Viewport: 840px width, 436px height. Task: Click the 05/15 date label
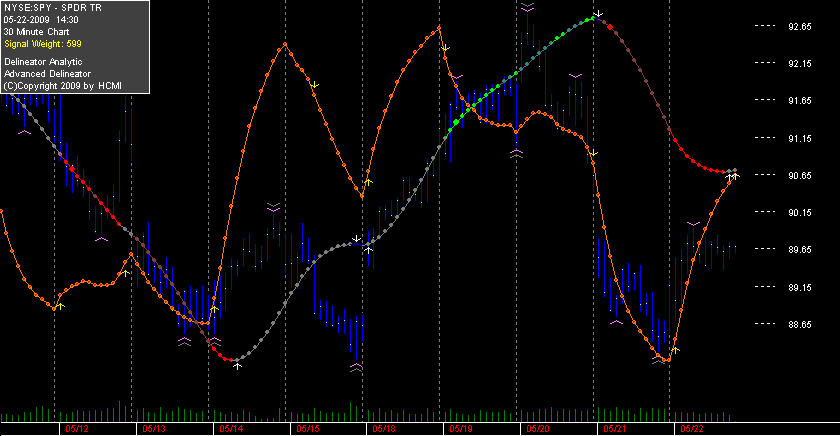[308, 429]
